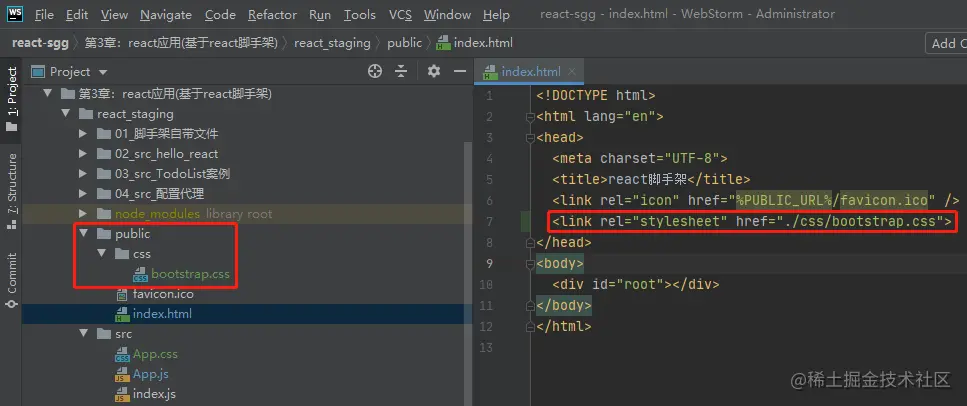The width and height of the screenshot is (967, 406).
Task: Open the Help menu
Action: (x=496, y=14)
